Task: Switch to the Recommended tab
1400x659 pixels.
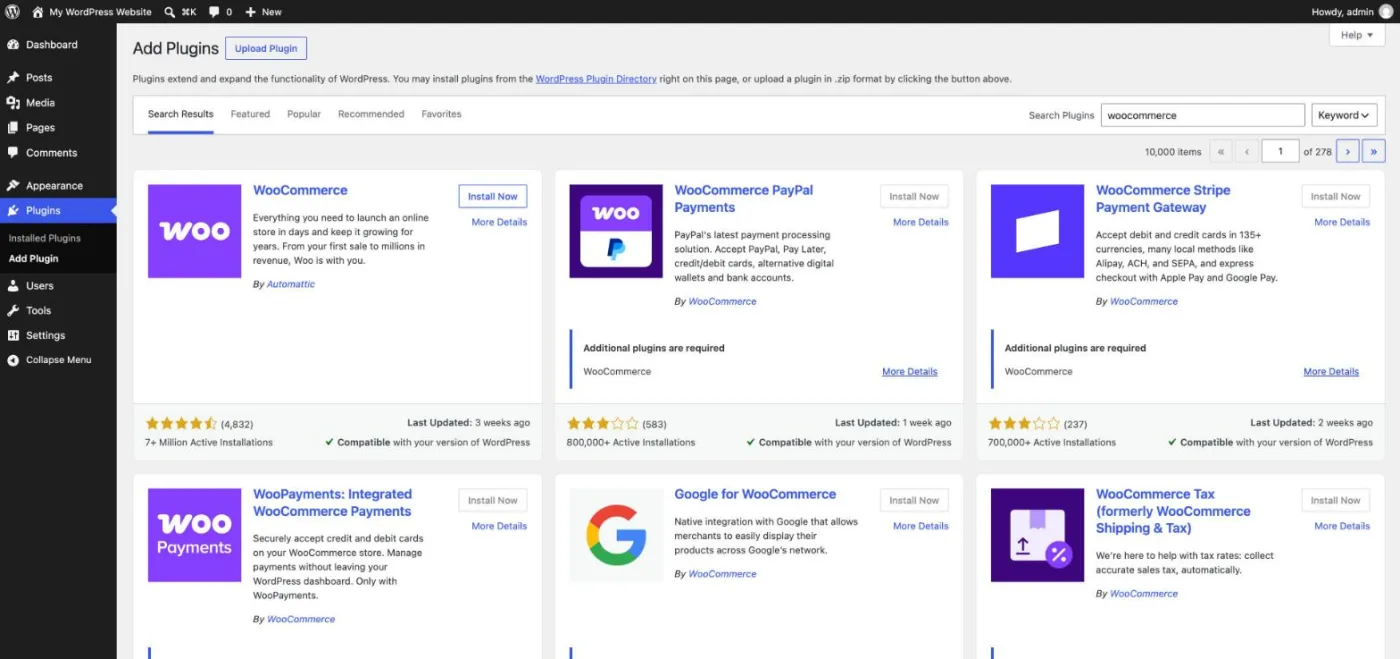Action: 371,114
